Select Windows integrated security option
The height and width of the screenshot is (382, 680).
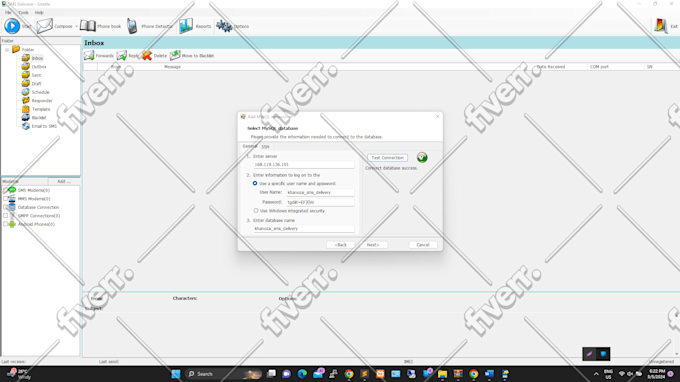256,211
